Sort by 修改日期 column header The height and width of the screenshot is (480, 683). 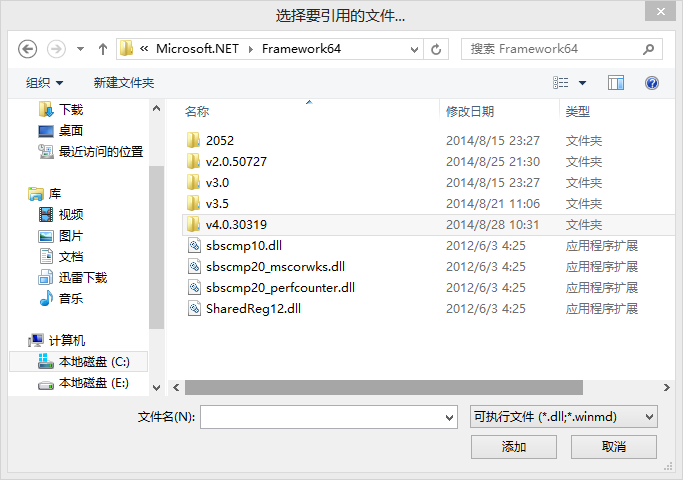pyautogui.click(x=470, y=112)
